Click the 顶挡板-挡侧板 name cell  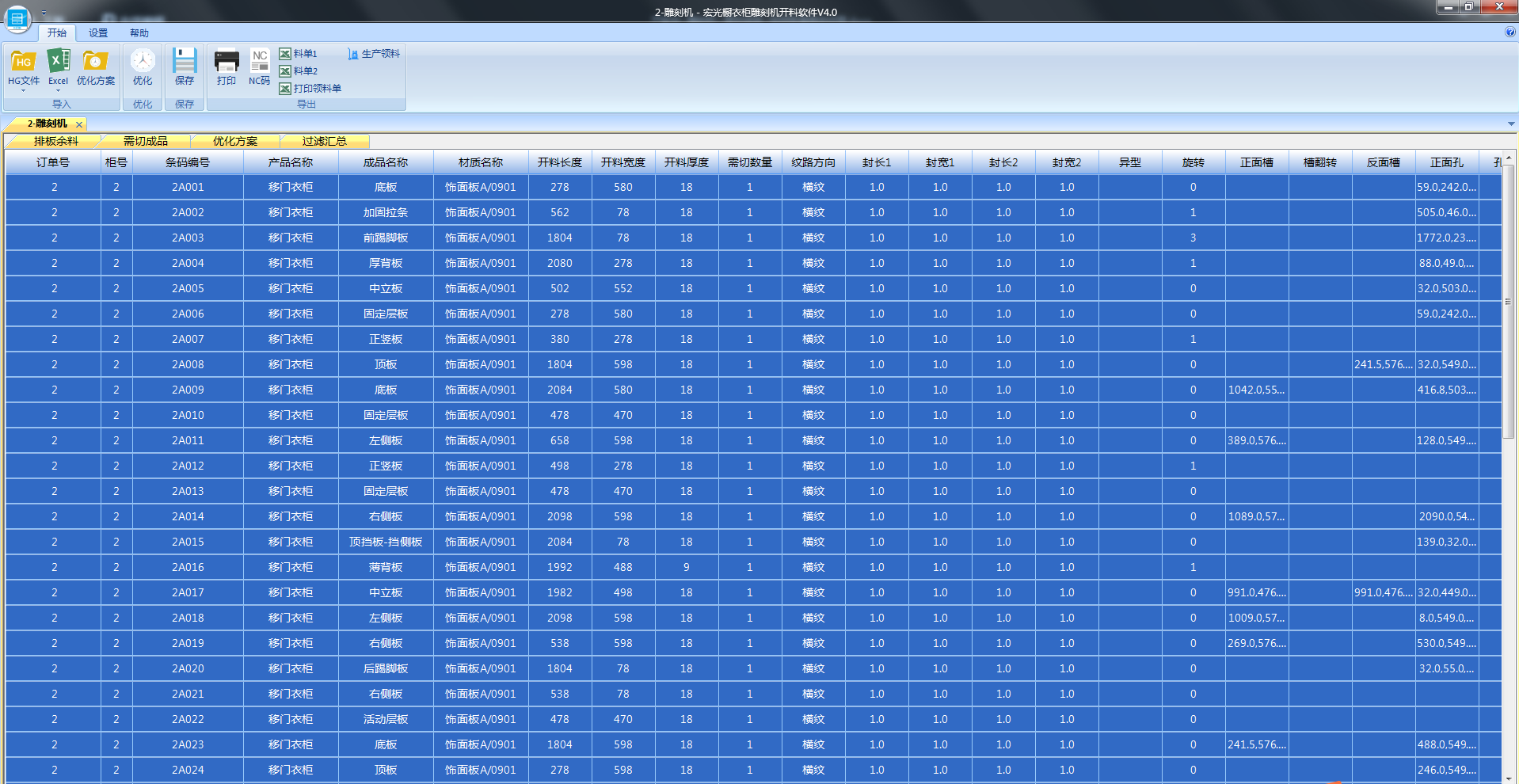point(386,542)
